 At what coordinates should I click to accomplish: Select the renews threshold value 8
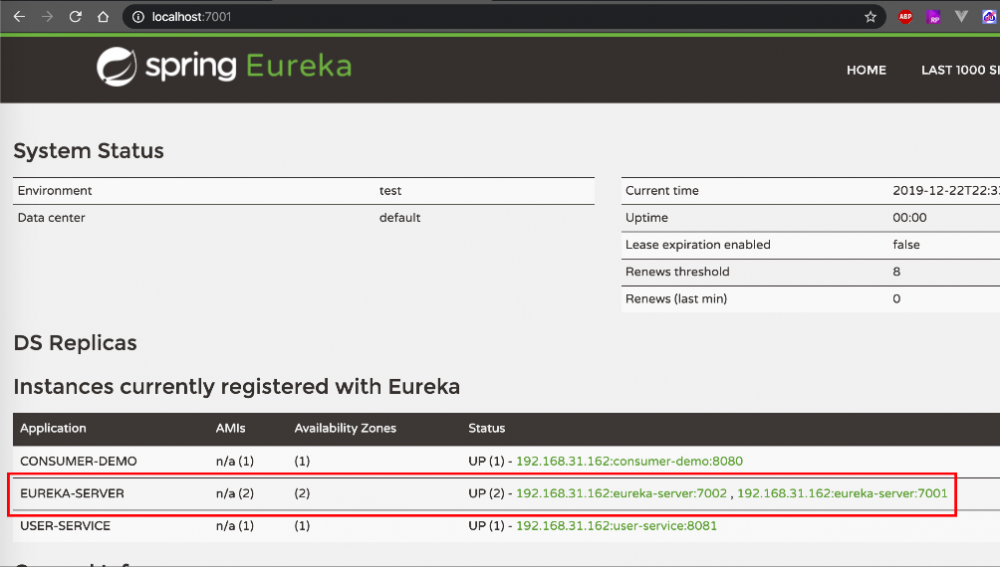[x=897, y=272]
